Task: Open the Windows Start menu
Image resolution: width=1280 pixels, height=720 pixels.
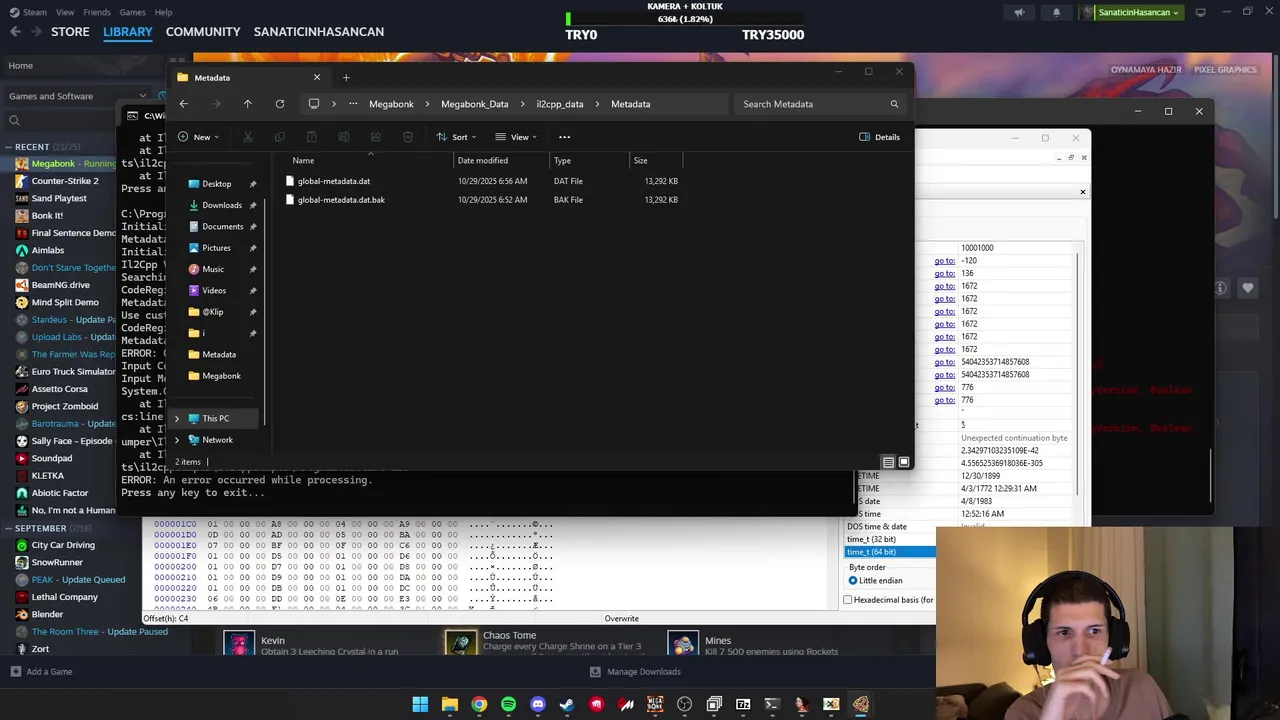Action: (x=420, y=705)
